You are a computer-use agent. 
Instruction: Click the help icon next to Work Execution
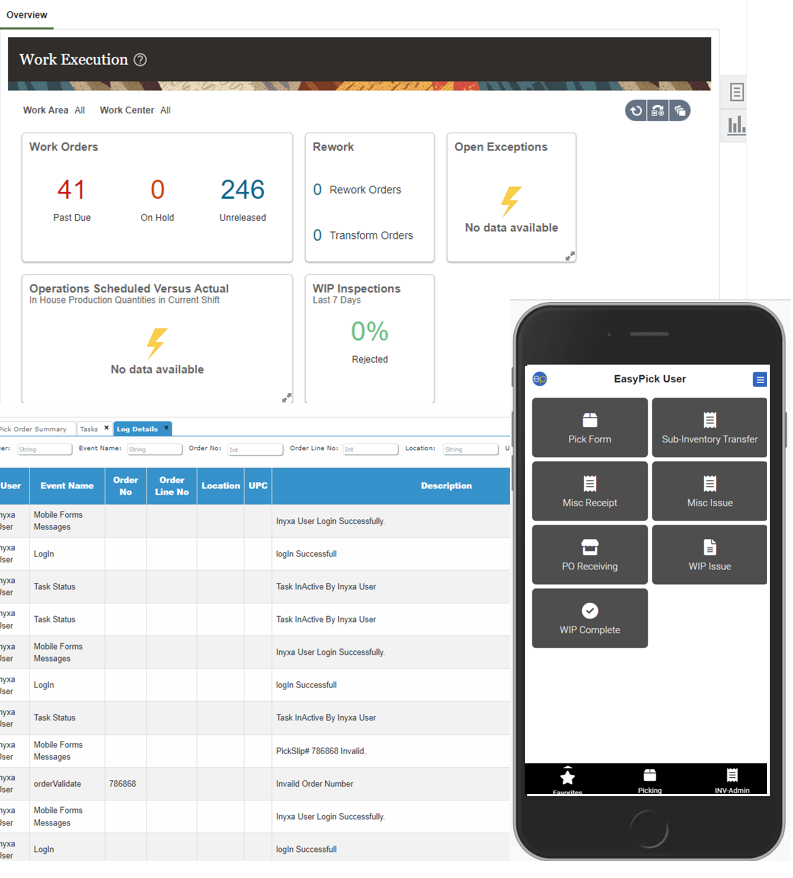140,60
